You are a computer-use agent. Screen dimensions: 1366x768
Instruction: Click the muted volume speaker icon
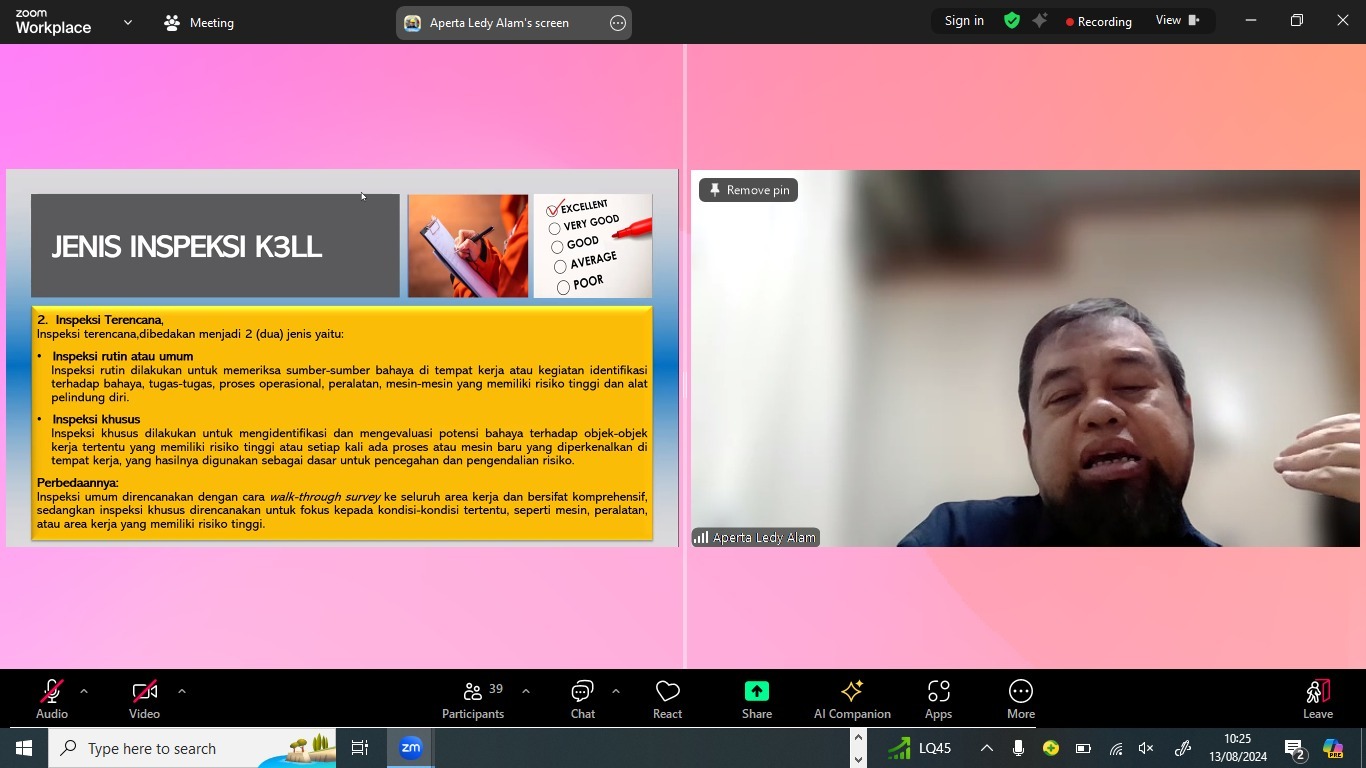click(x=1147, y=748)
